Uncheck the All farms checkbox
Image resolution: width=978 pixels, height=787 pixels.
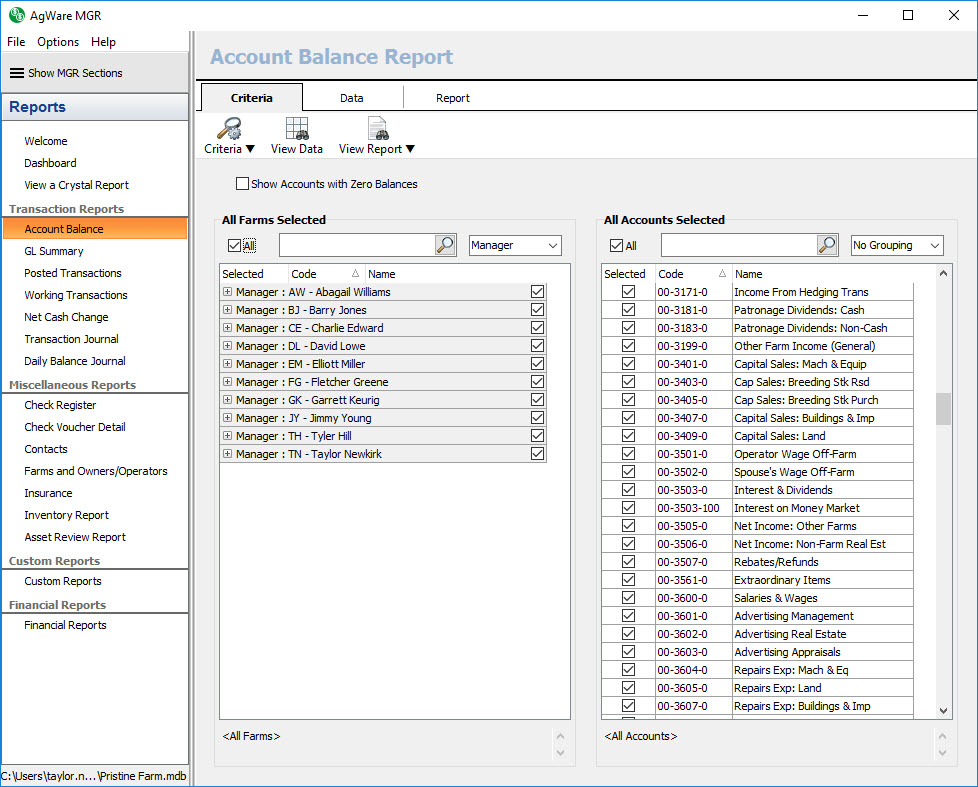pos(234,245)
